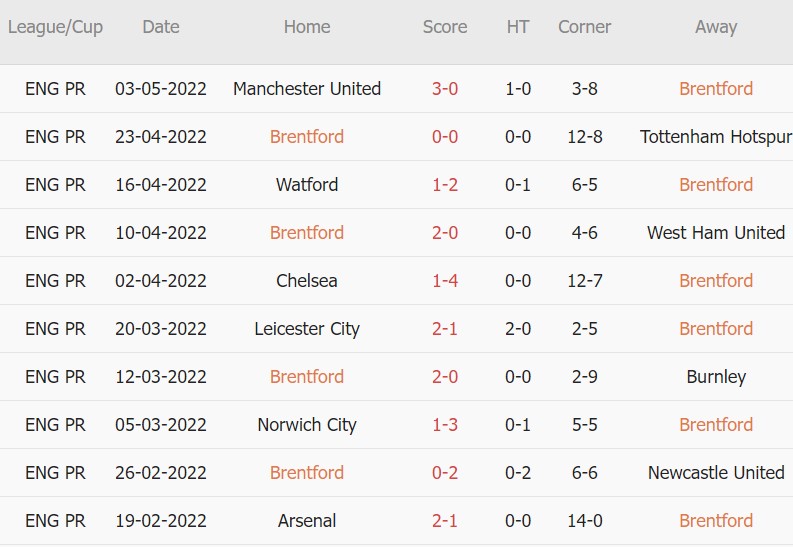The image size is (793, 547).
Task: Click the Score column header
Action: [445, 28]
